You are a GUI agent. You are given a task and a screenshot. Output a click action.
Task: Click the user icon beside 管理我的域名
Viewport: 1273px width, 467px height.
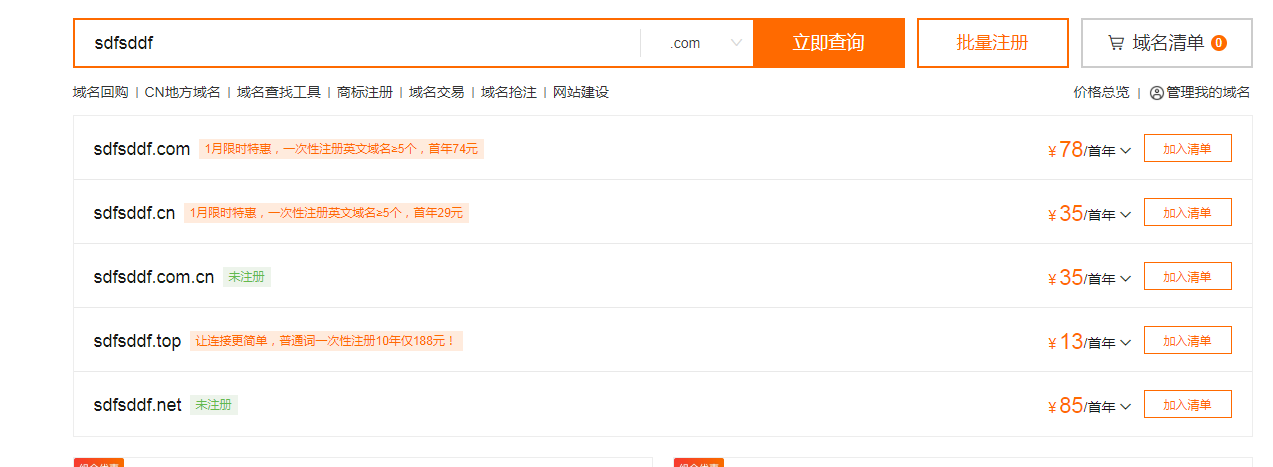(1156, 93)
